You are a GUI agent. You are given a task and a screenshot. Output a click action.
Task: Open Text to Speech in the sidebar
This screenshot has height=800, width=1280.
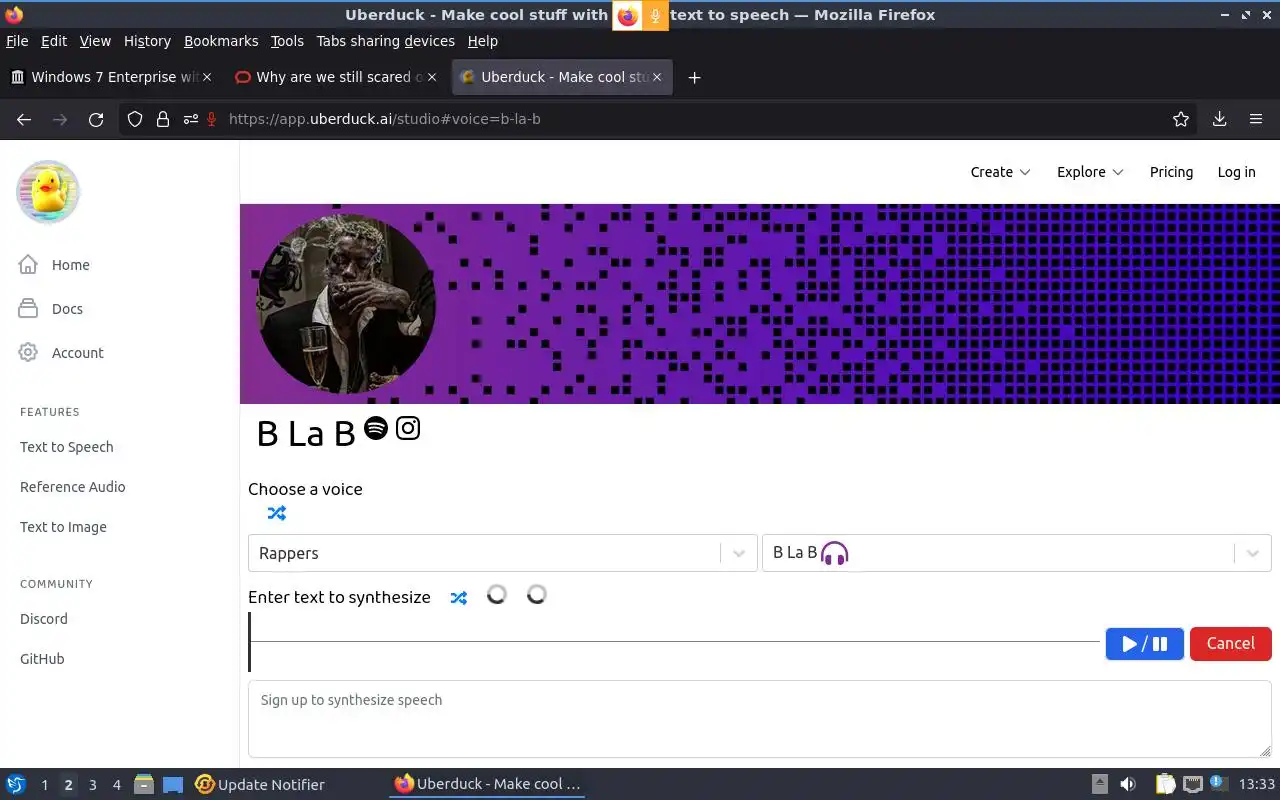67,447
